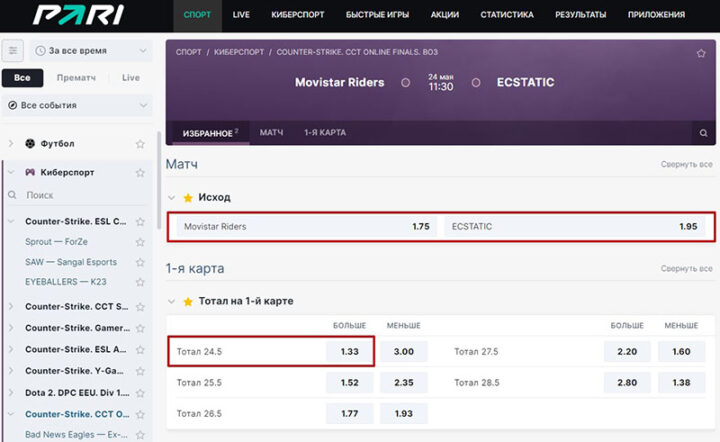Click the football icon next to Футбол
The image size is (720, 442).
[30, 144]
